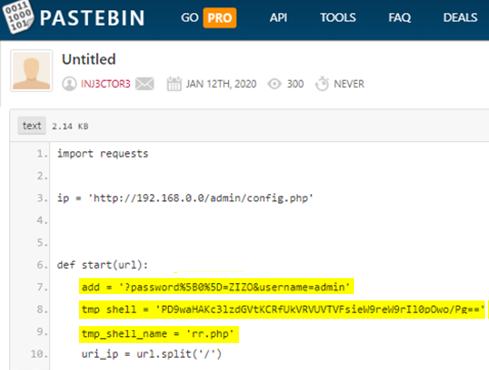Open the TOOLS menu item
The image size is (489, 370).
pyautogui.click(x=338, y=17)
